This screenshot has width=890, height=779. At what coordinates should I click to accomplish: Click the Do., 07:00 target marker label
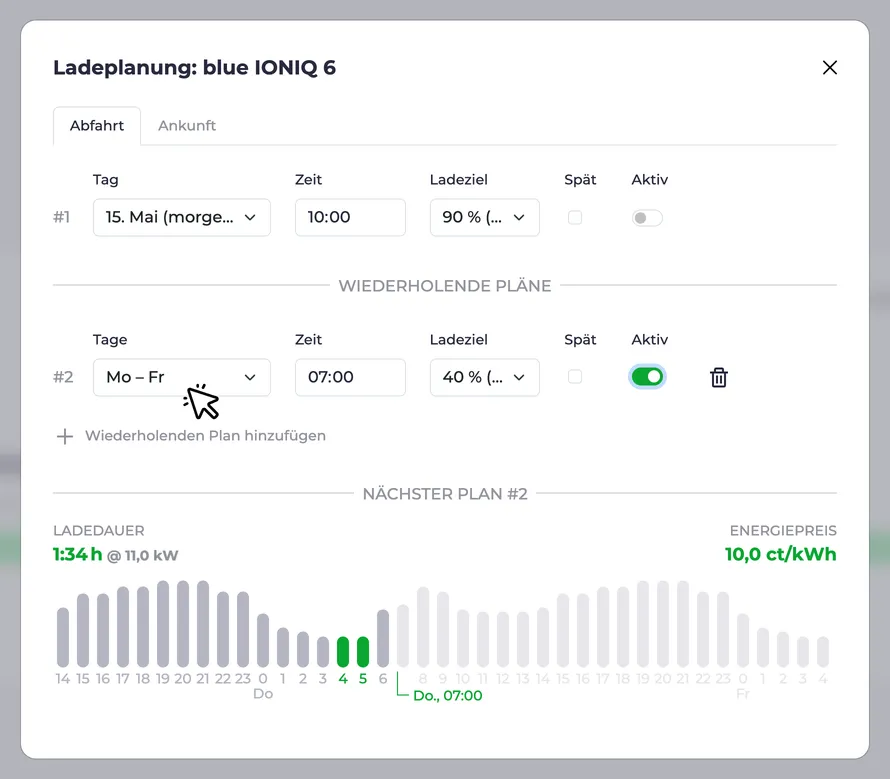click(448, 696)
